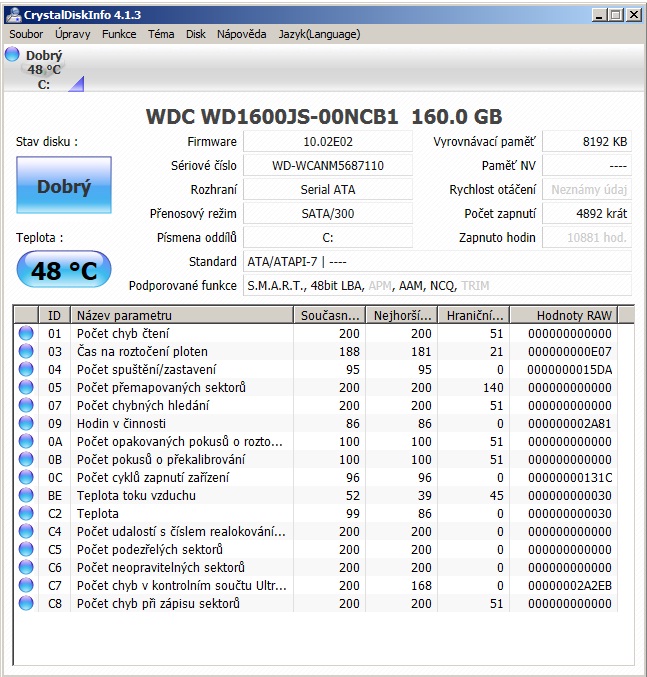Click status orb for row ID 0A
The height and width of the screenshot is (677, 647).
26,441
